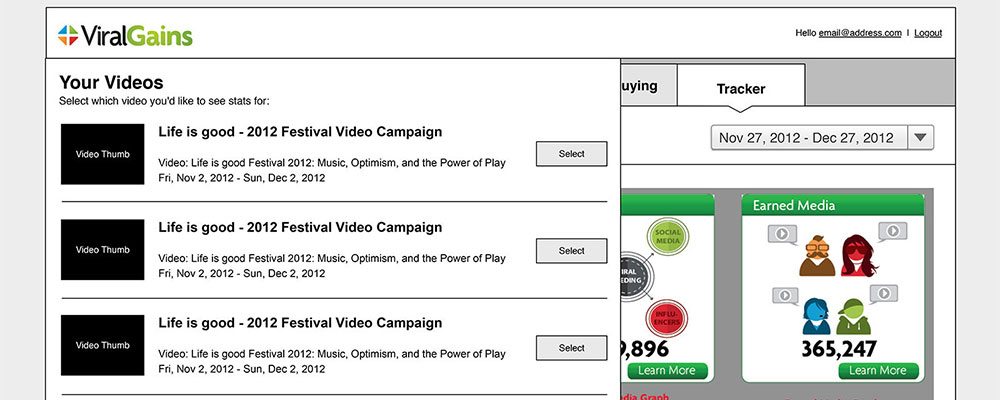Screen dimensions: 1000x400
Task: Click the blue headset person avatar icon
Action: [816, 316]
